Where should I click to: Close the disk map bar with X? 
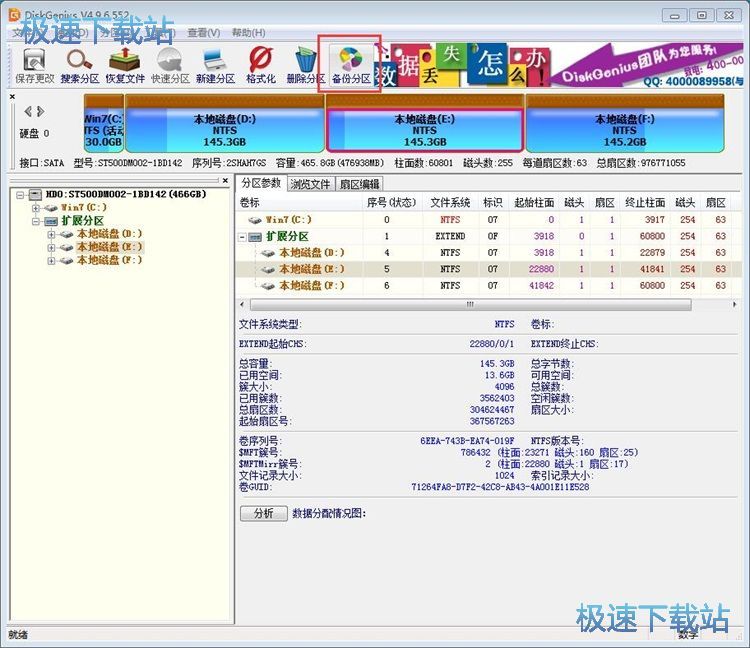point(12,97)
